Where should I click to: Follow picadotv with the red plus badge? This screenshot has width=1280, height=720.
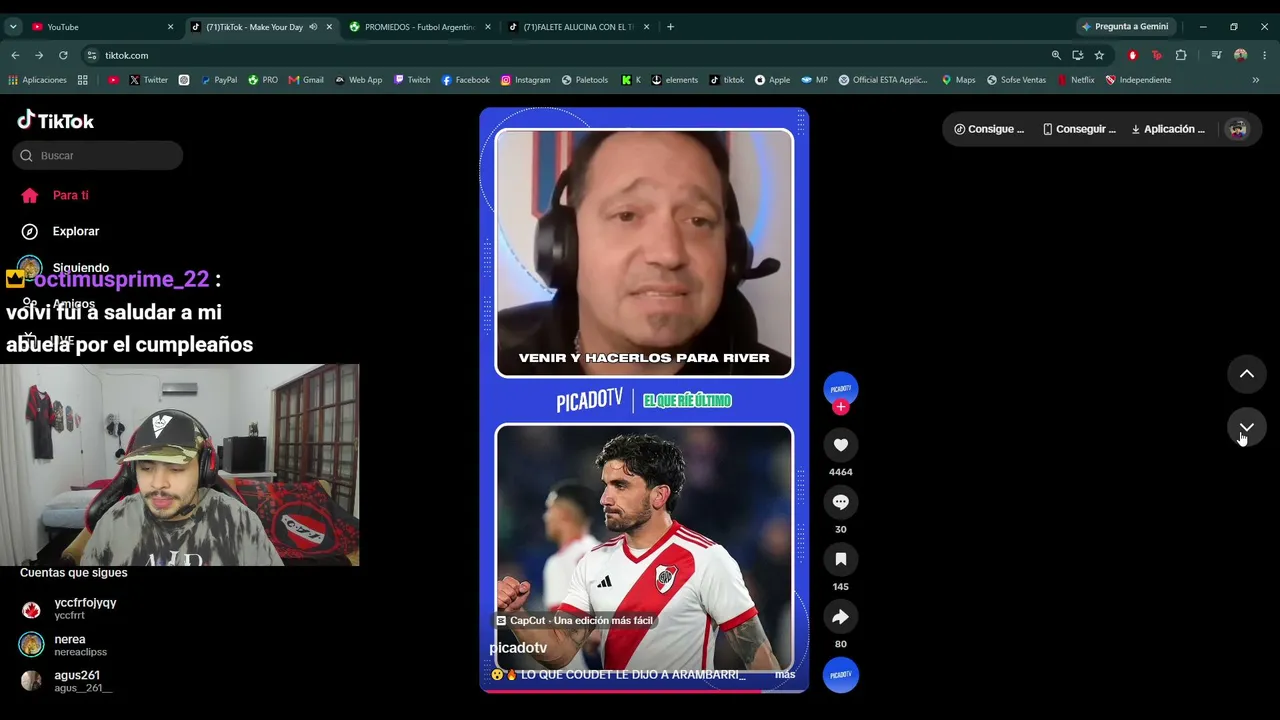click(840, 407)
